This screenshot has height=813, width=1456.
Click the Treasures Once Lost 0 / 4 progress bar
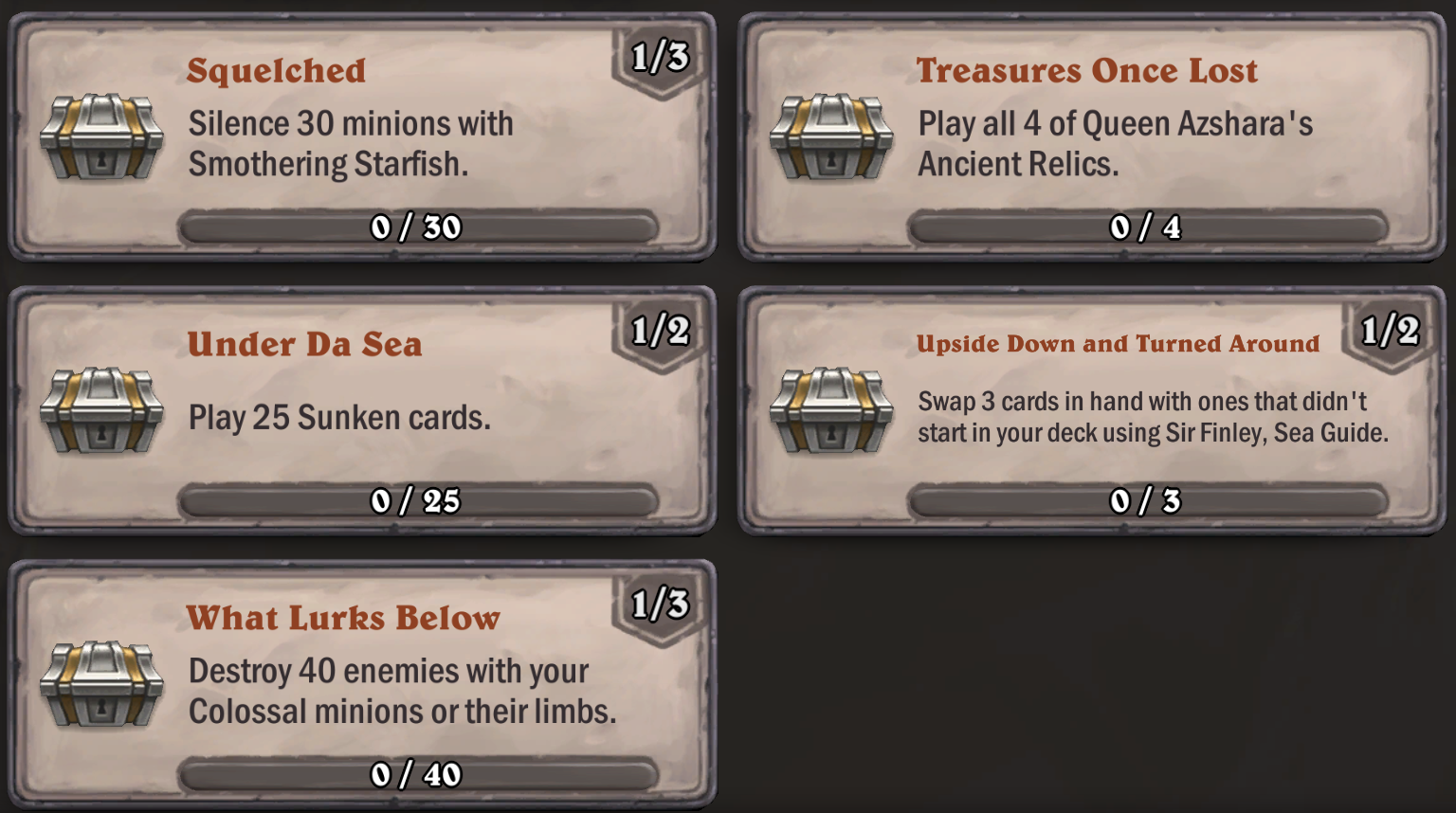coord(1147,227)
